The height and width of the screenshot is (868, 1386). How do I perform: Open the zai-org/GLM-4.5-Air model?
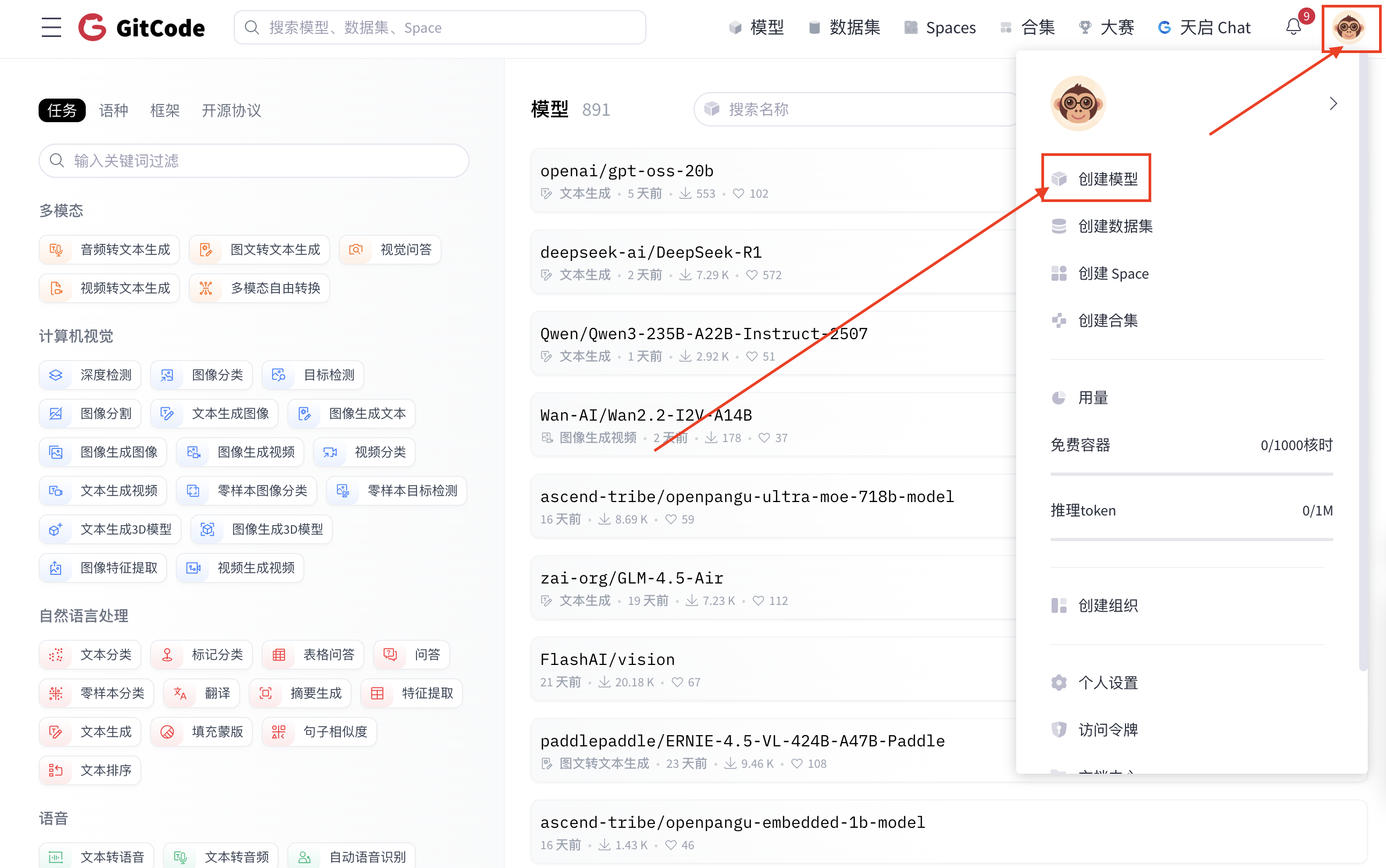[x=631, y=578]
